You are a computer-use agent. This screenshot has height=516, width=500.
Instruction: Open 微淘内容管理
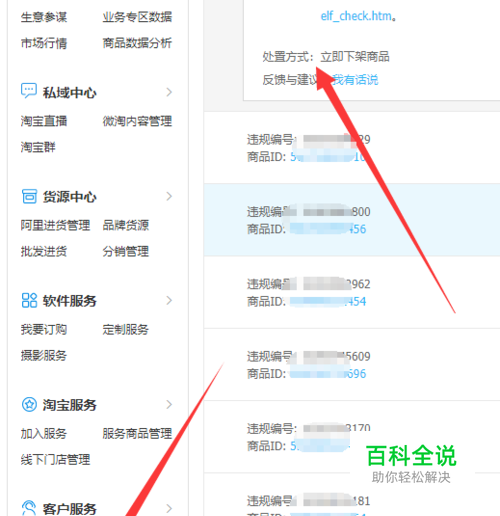click(x=137, y=121)
